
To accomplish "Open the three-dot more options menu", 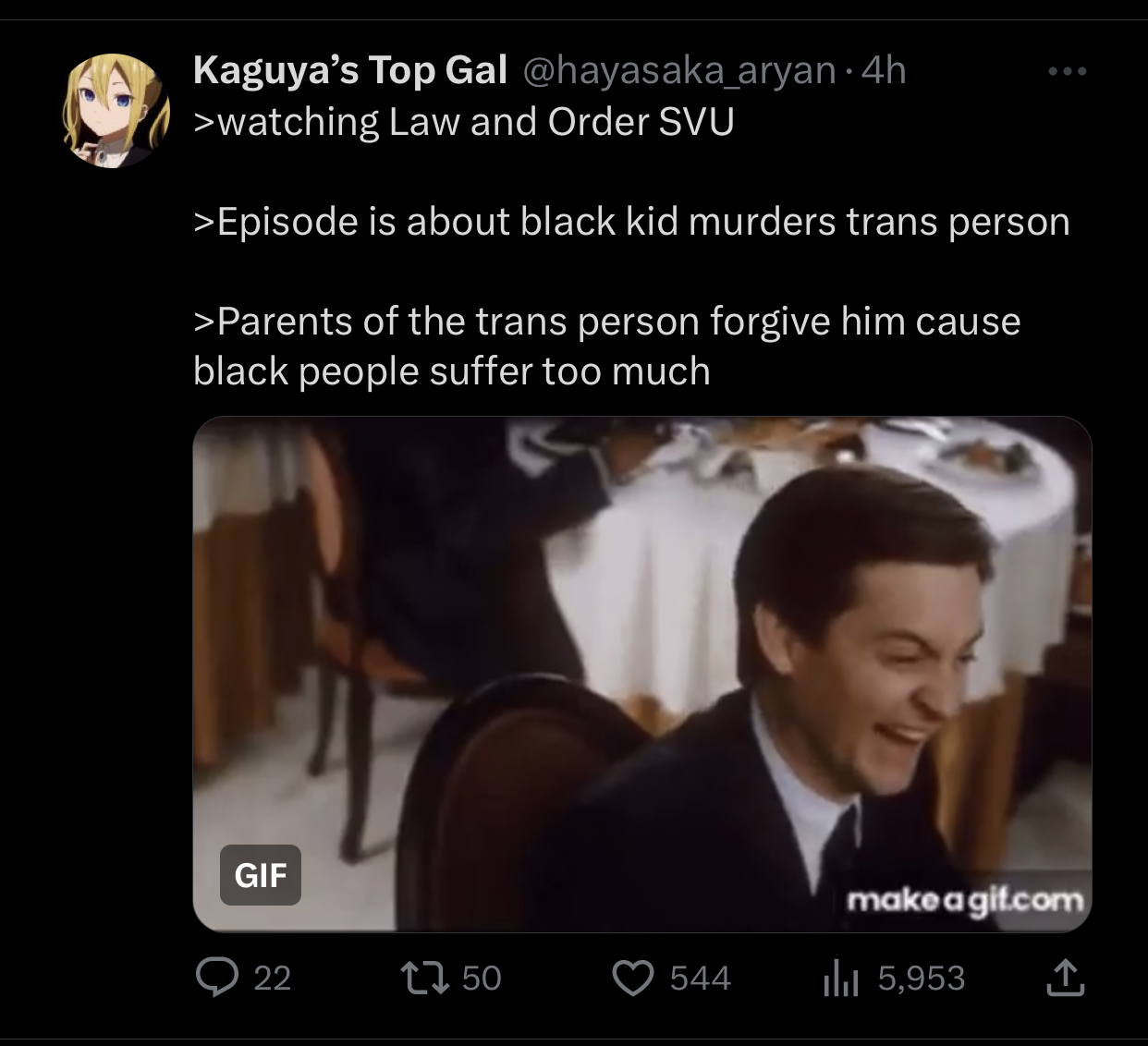I will coord(1067,71).
